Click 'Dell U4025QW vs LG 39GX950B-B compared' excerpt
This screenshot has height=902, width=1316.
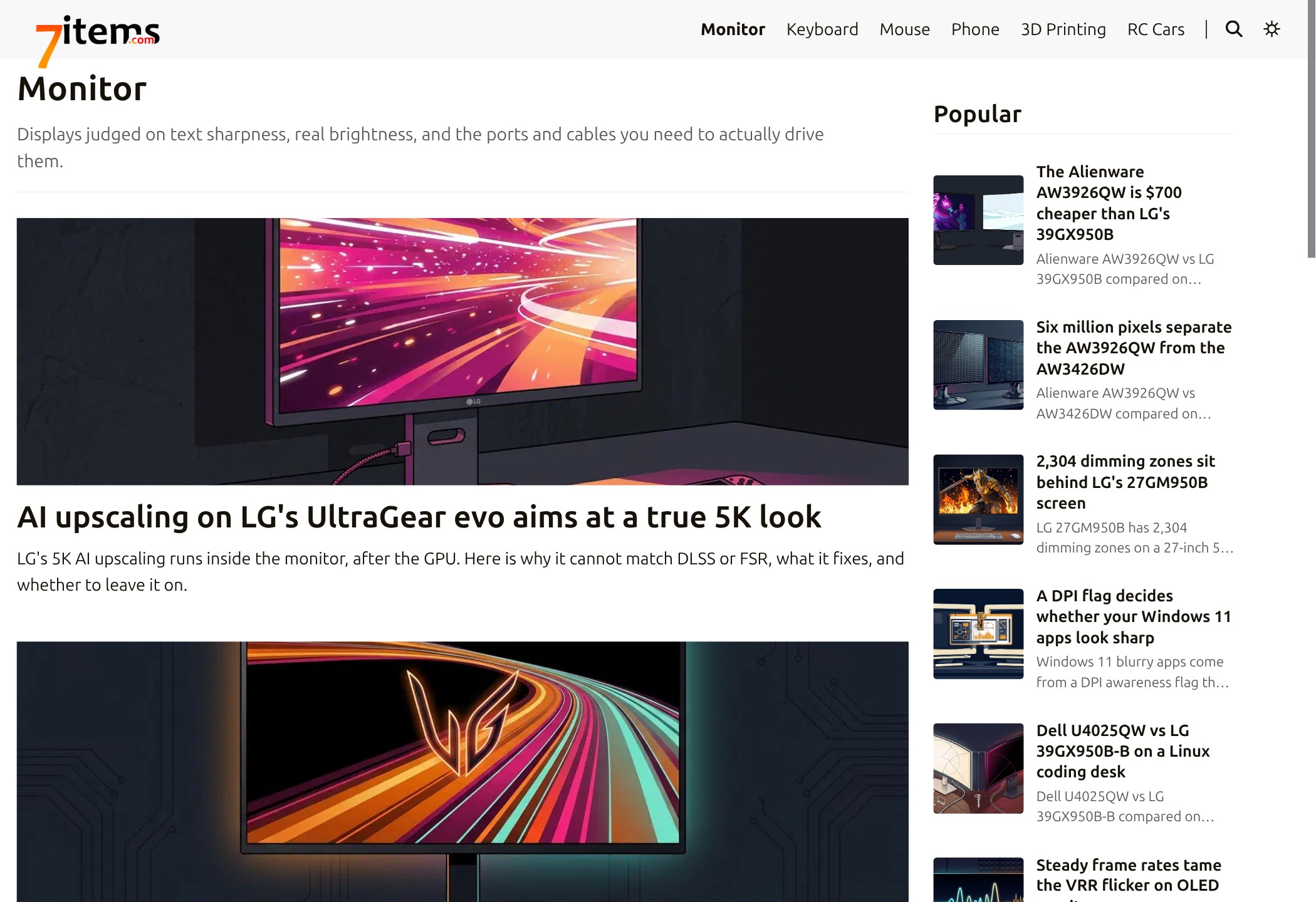point(1125,806)
